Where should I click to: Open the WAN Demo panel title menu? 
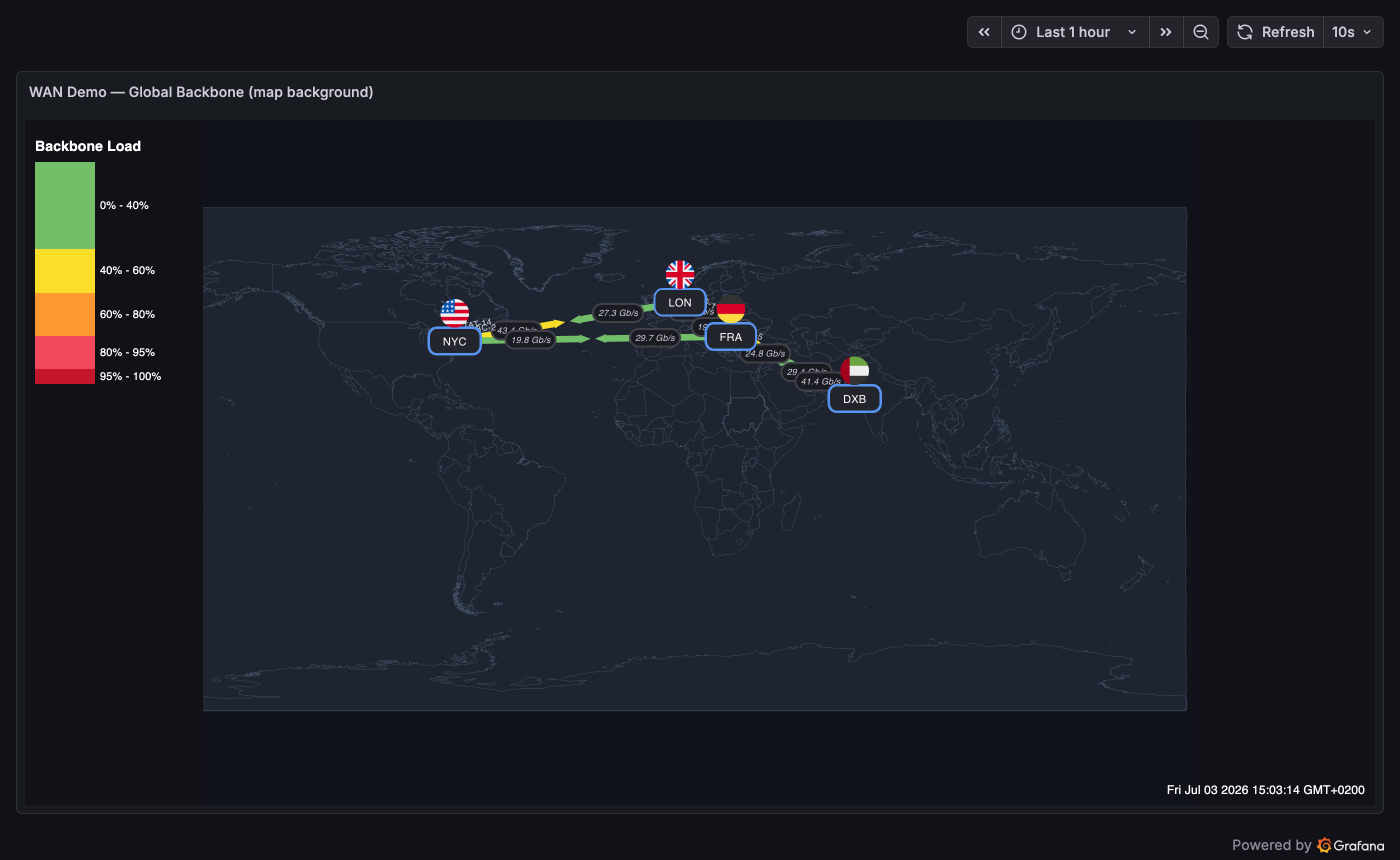[x=201, y=92]
